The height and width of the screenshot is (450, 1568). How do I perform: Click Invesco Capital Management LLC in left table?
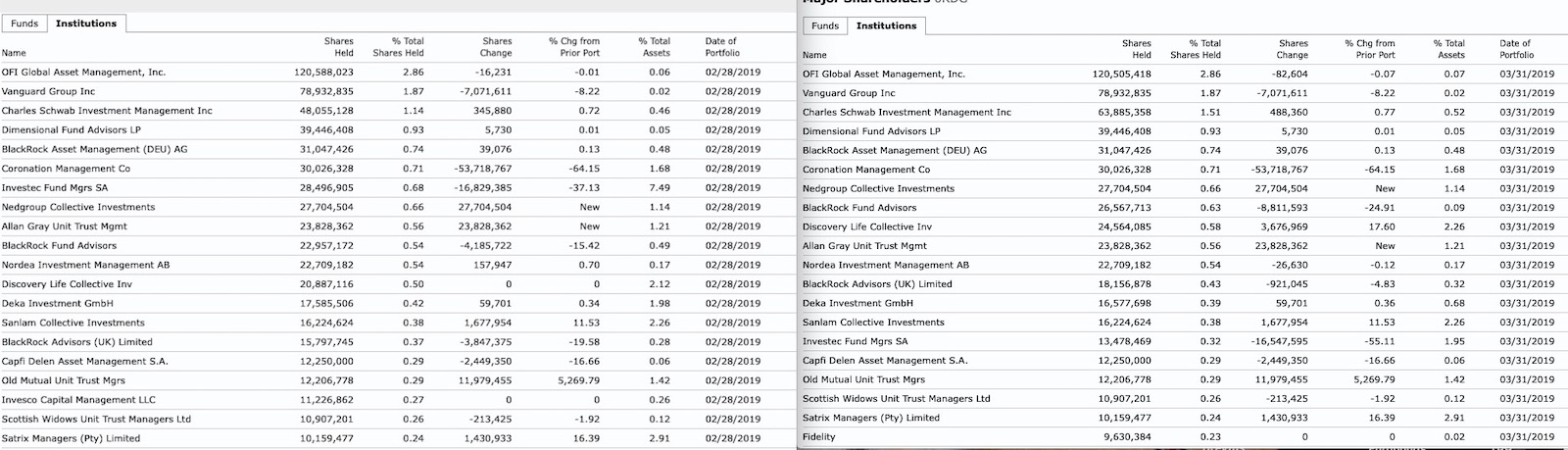[78, 400]
